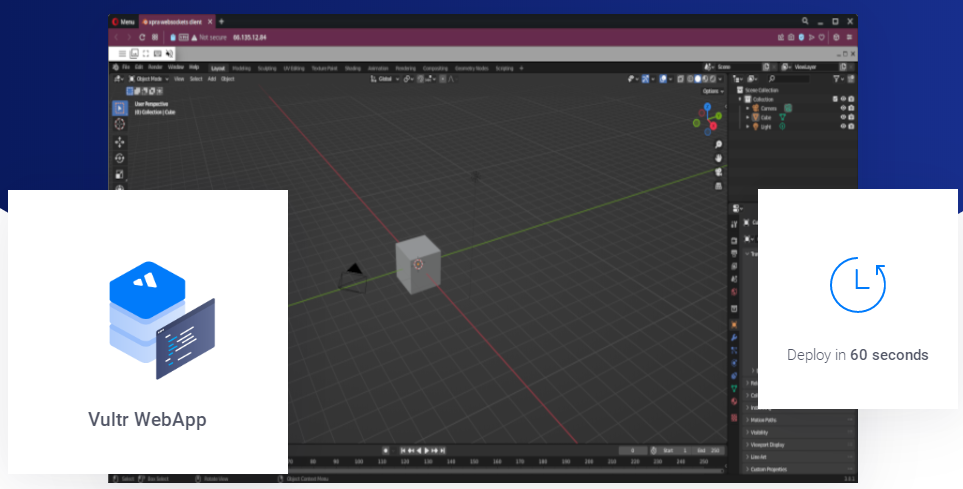The height and width of the screenshot is (489, 963).
Task: Click the current frame number field
Action: 634,451
